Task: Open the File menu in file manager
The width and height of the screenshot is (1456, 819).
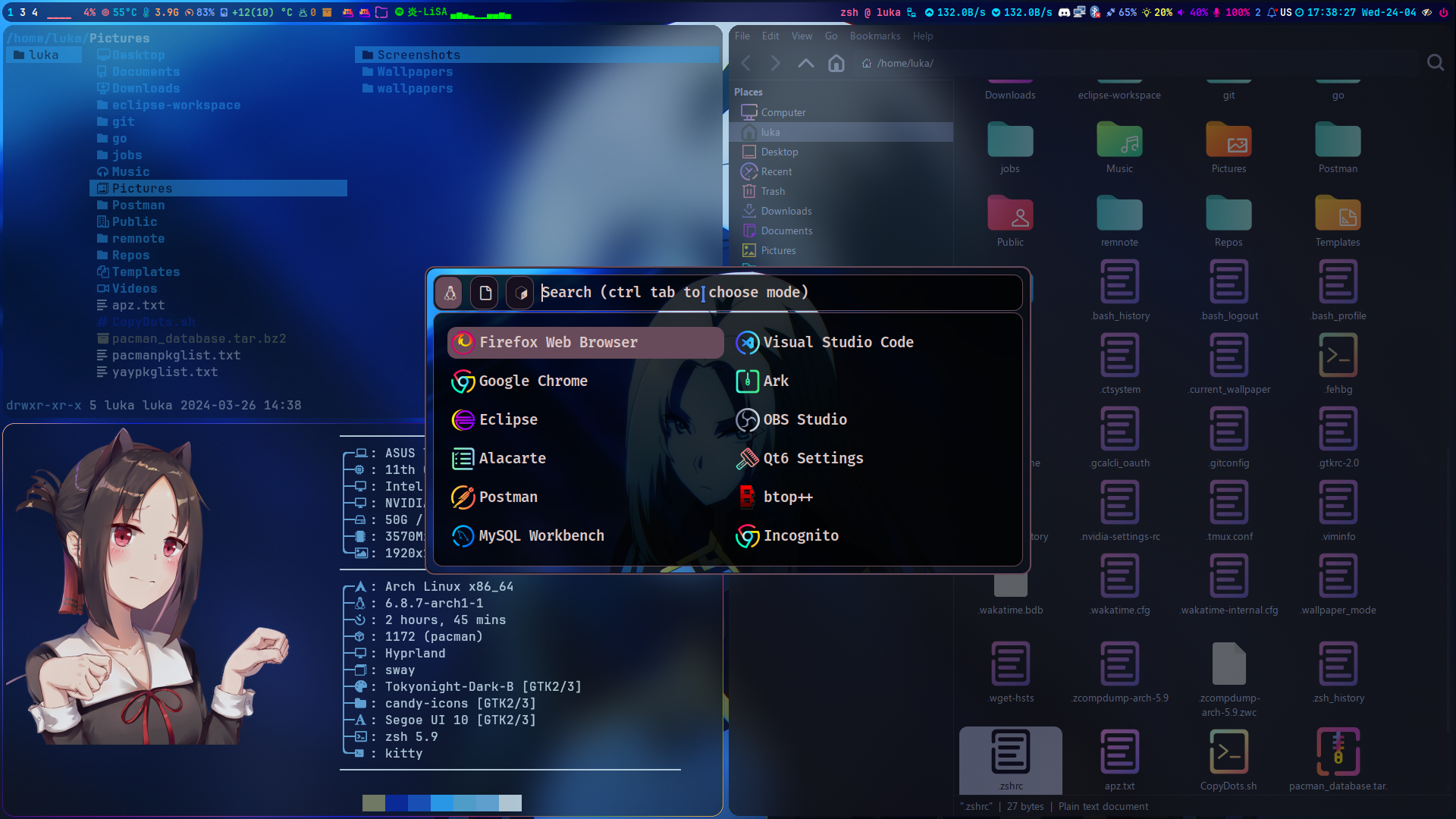Action: click(742, 36)
